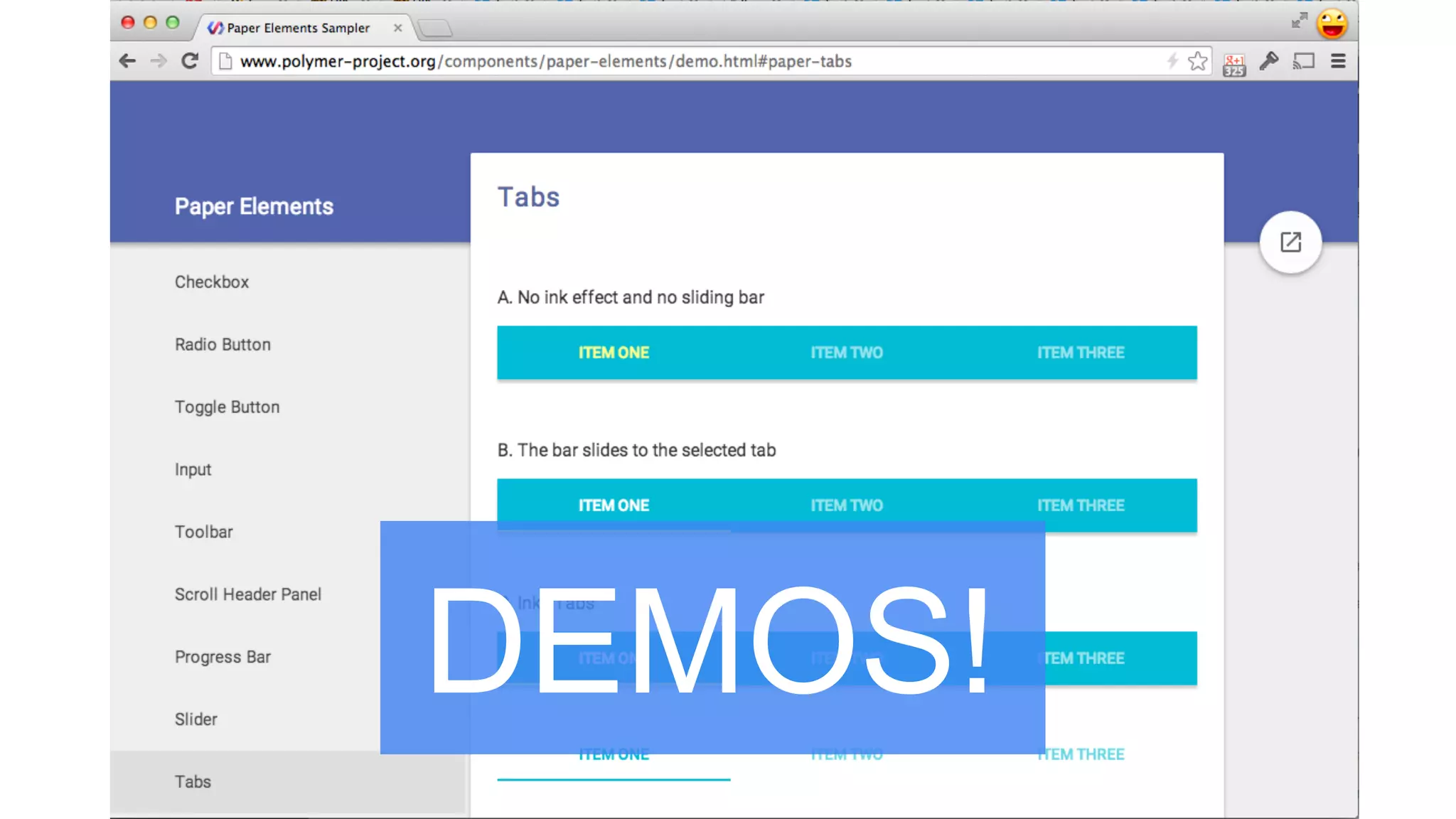Open Checkbox demo in sidebar
This screenshot has height=819, width=1456.
tap(212, 282)
